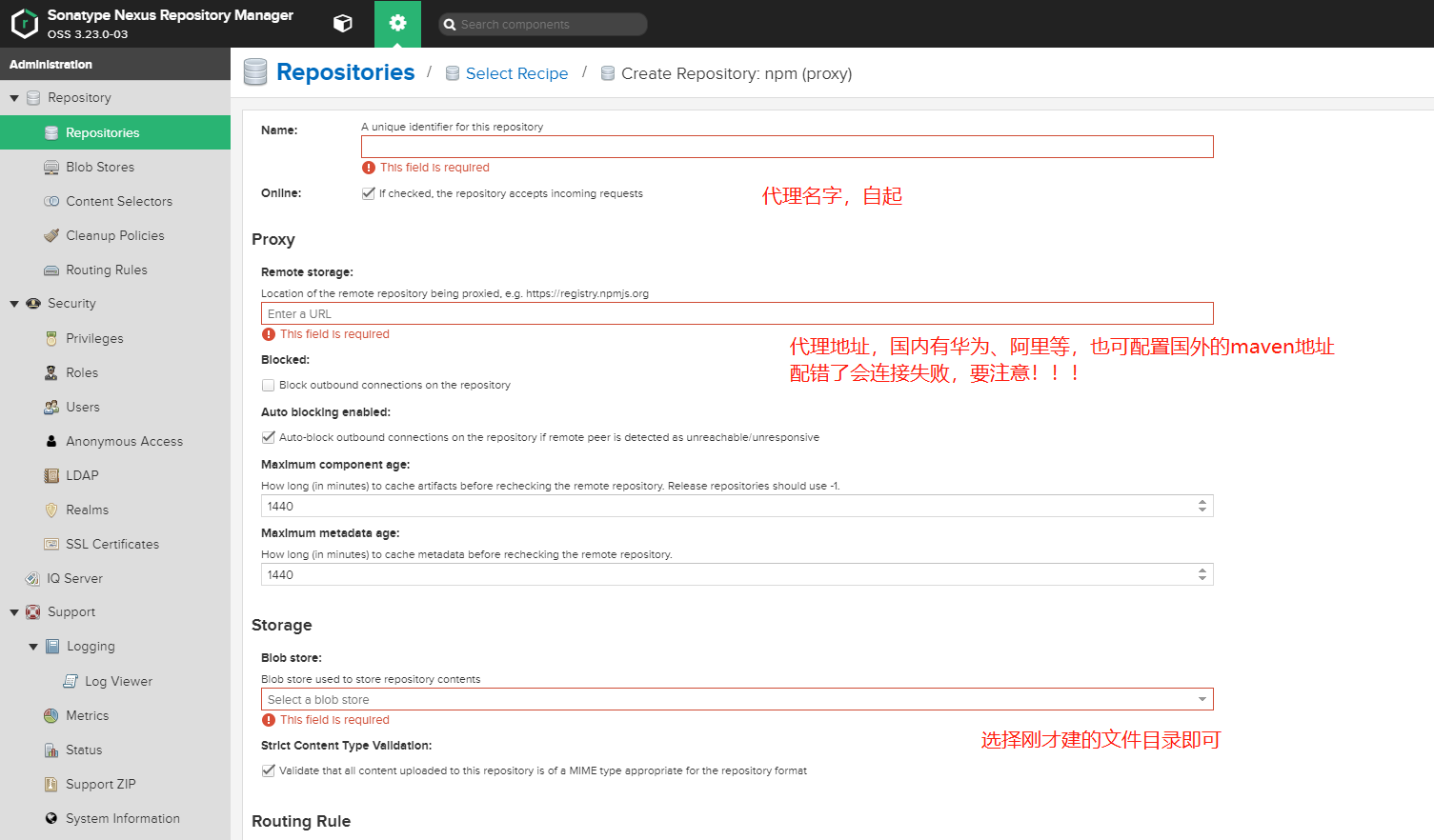Collapse the Repository tree section

[14, 98]
